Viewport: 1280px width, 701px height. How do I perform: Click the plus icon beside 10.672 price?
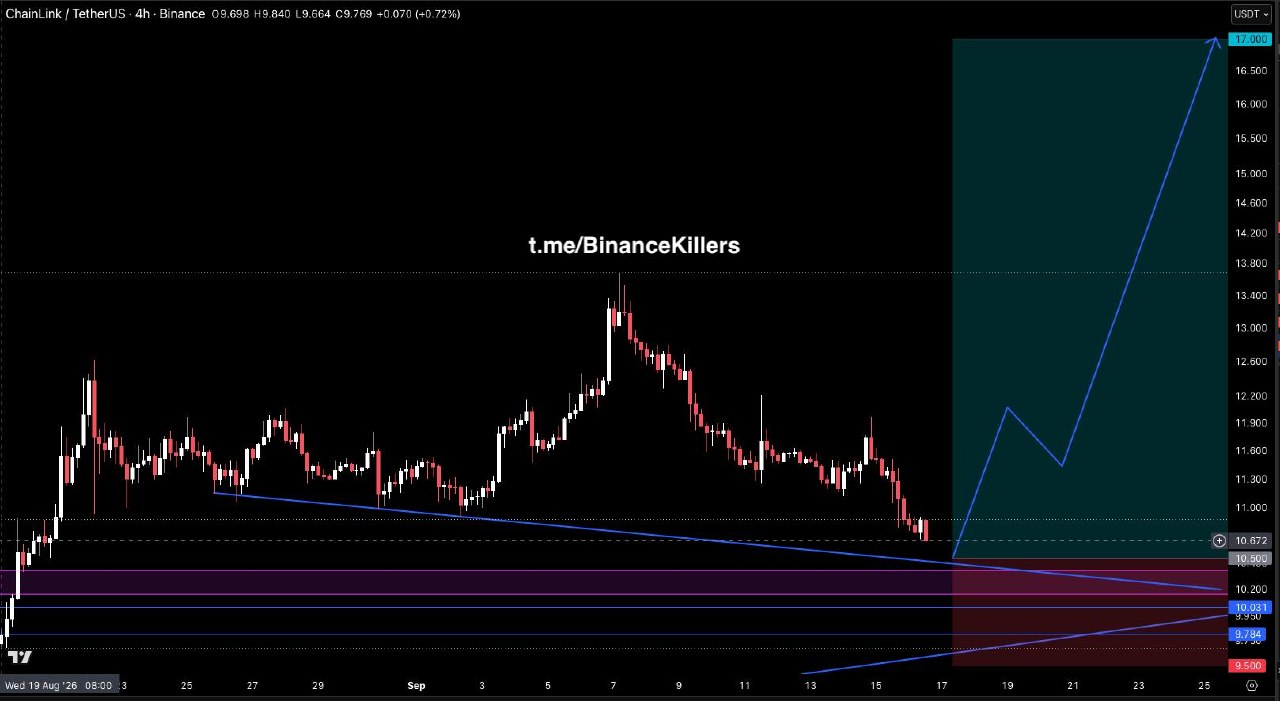point(1218,540)
